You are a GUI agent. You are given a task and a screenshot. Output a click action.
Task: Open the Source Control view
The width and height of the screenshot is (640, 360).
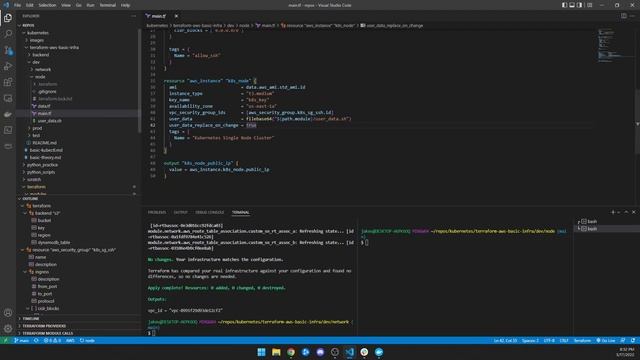(x=8, y=50)
